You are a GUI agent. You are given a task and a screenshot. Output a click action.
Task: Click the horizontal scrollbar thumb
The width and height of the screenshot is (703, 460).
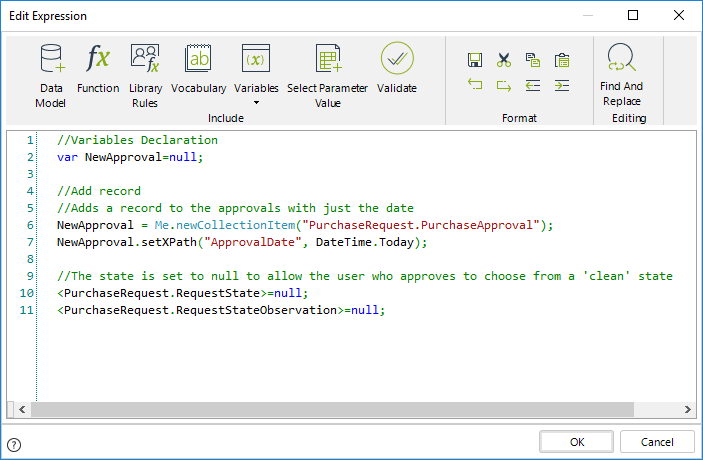pyautogui.click(x=332, y=409)
